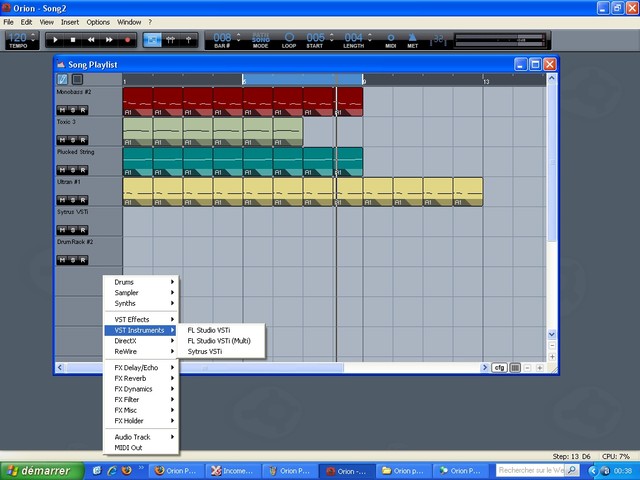The width and height of the screenshot is (640, 480).
Task: Open the FX Holder submenu
Action: [x=140, y=421]
